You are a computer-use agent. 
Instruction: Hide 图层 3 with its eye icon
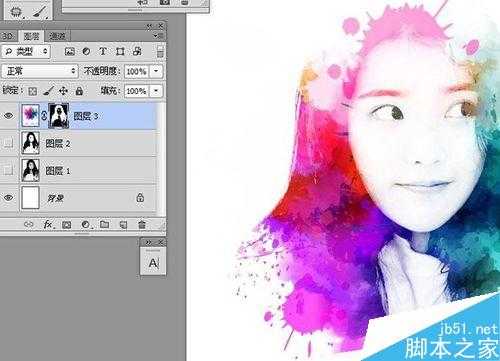click(9, 116)
